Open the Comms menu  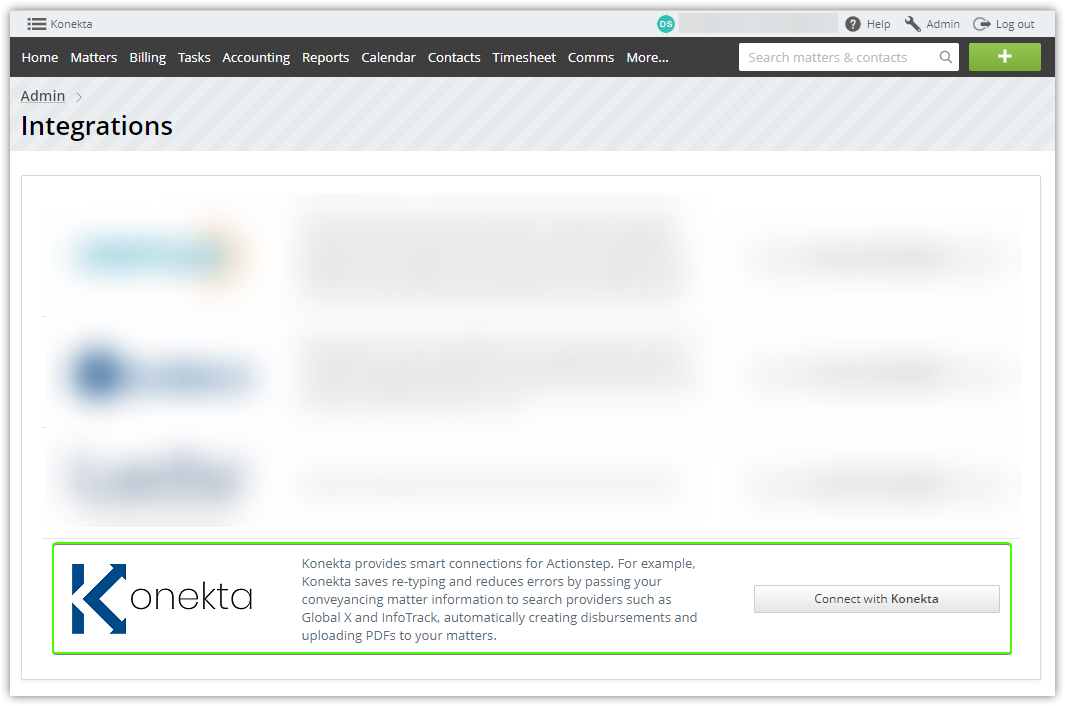(x=591, y=58)
